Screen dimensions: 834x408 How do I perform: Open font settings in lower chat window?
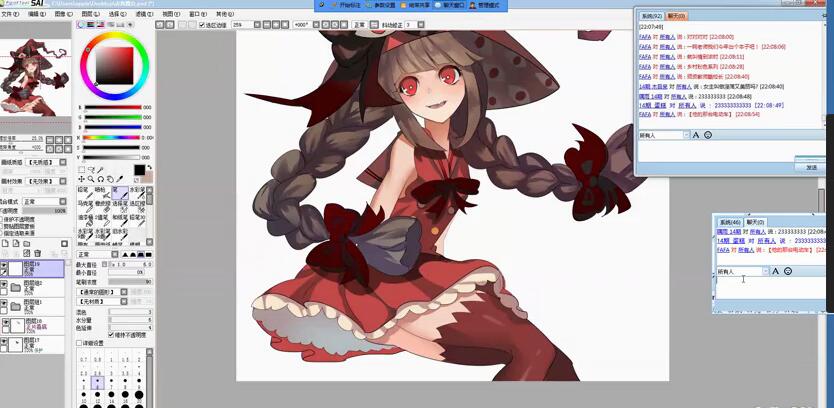pos(775,271)
